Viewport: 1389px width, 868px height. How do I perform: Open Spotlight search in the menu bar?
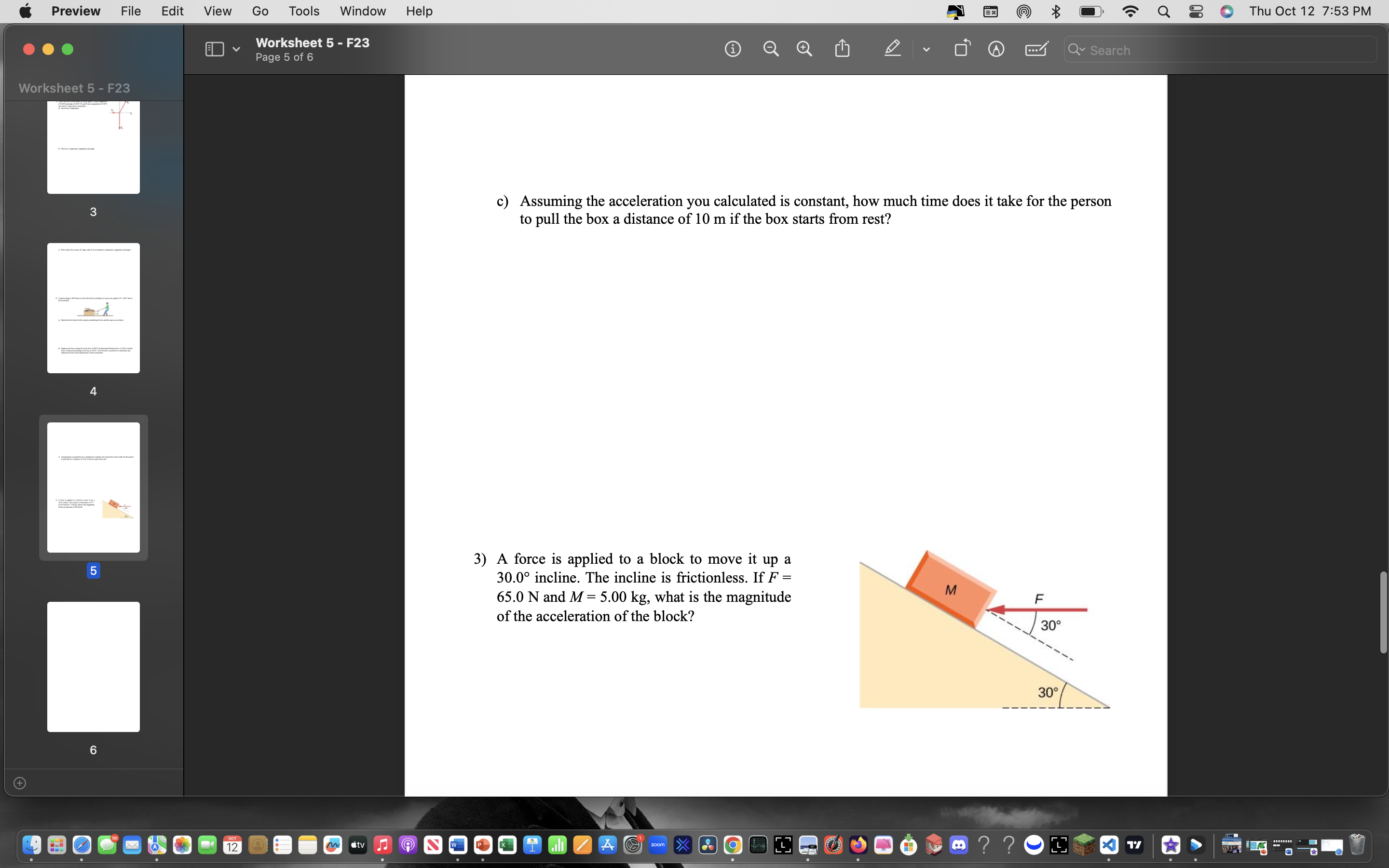pos(1163,12)
